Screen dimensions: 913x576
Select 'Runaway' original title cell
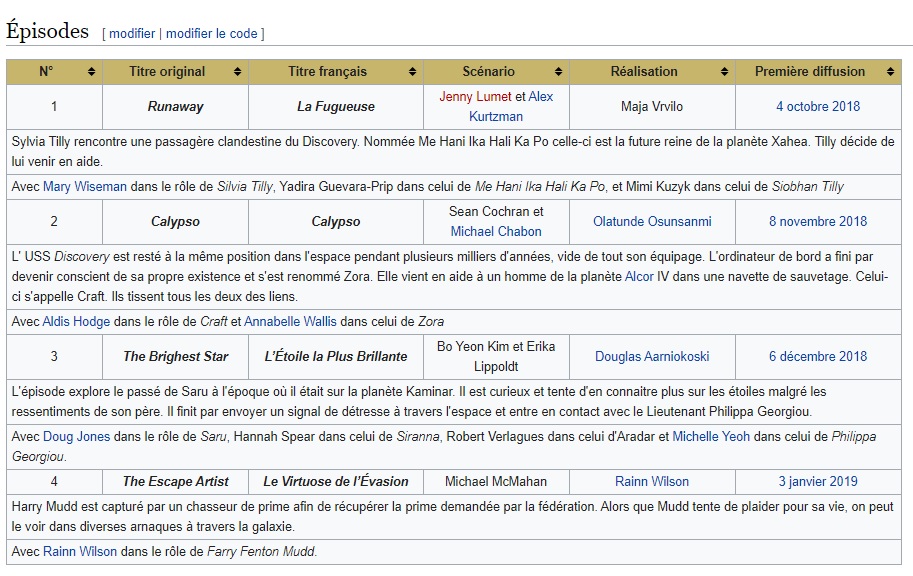[x=175, y=107]
